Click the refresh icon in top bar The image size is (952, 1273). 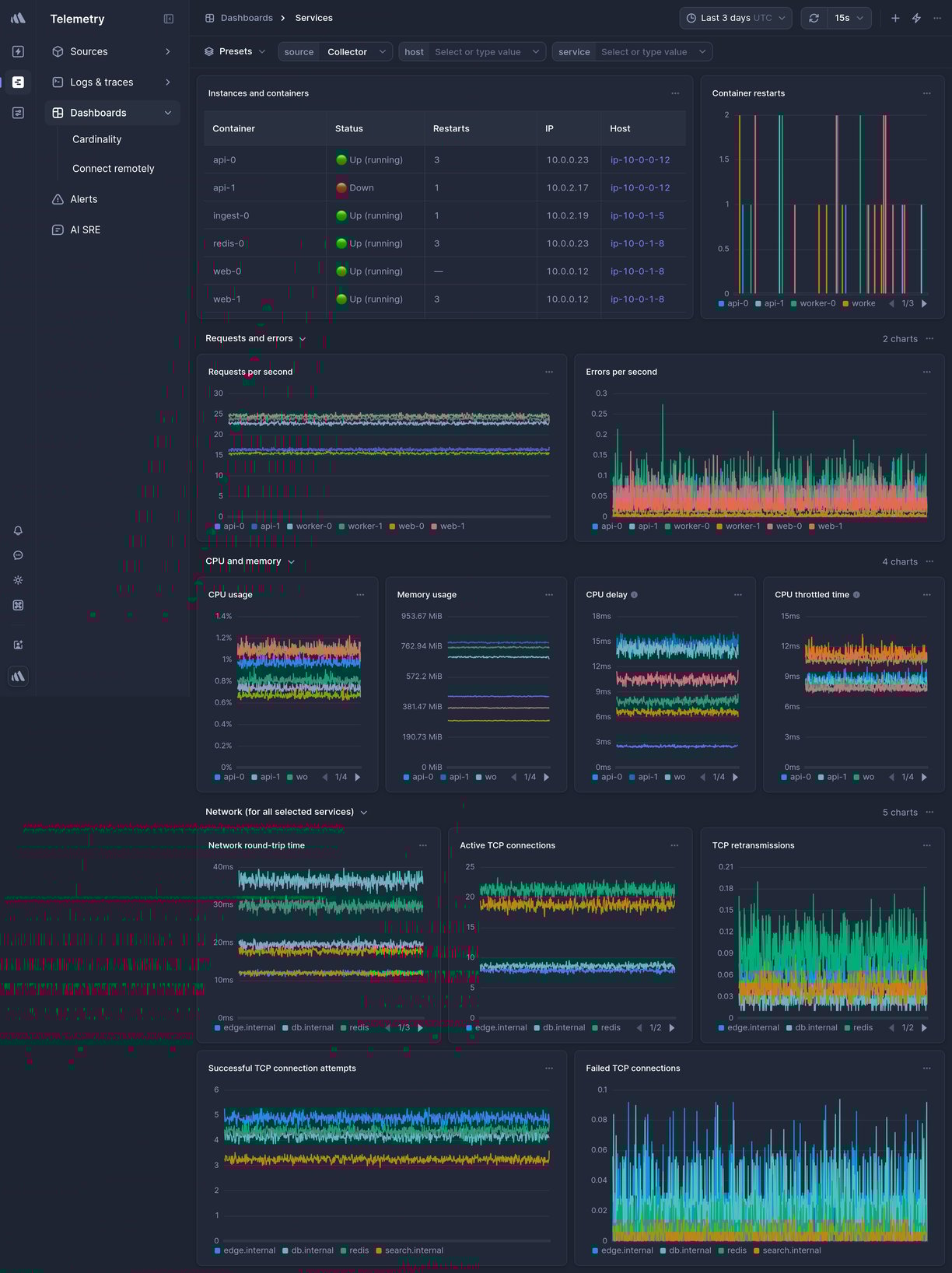point(814,18)
